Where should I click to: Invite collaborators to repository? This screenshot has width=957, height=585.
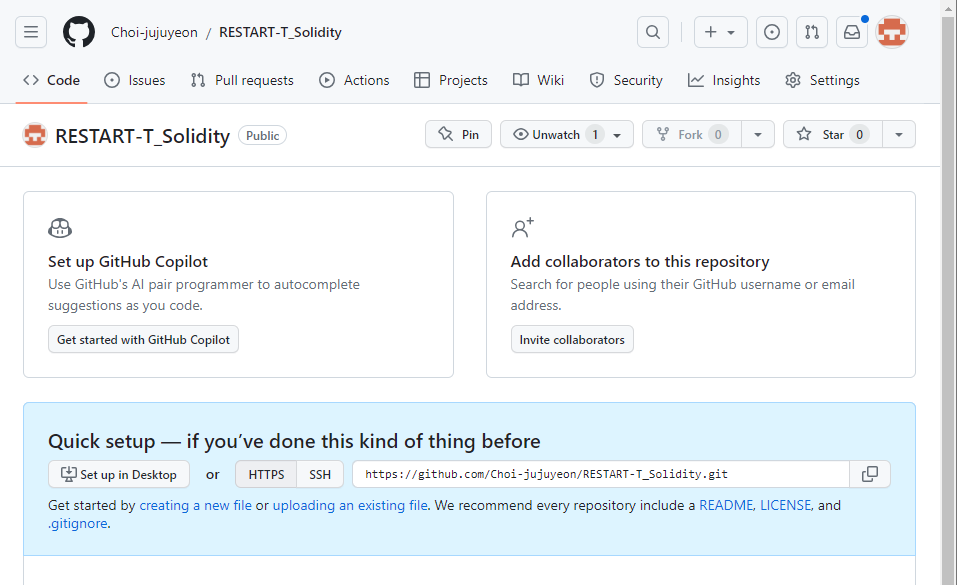pos(572,340)
